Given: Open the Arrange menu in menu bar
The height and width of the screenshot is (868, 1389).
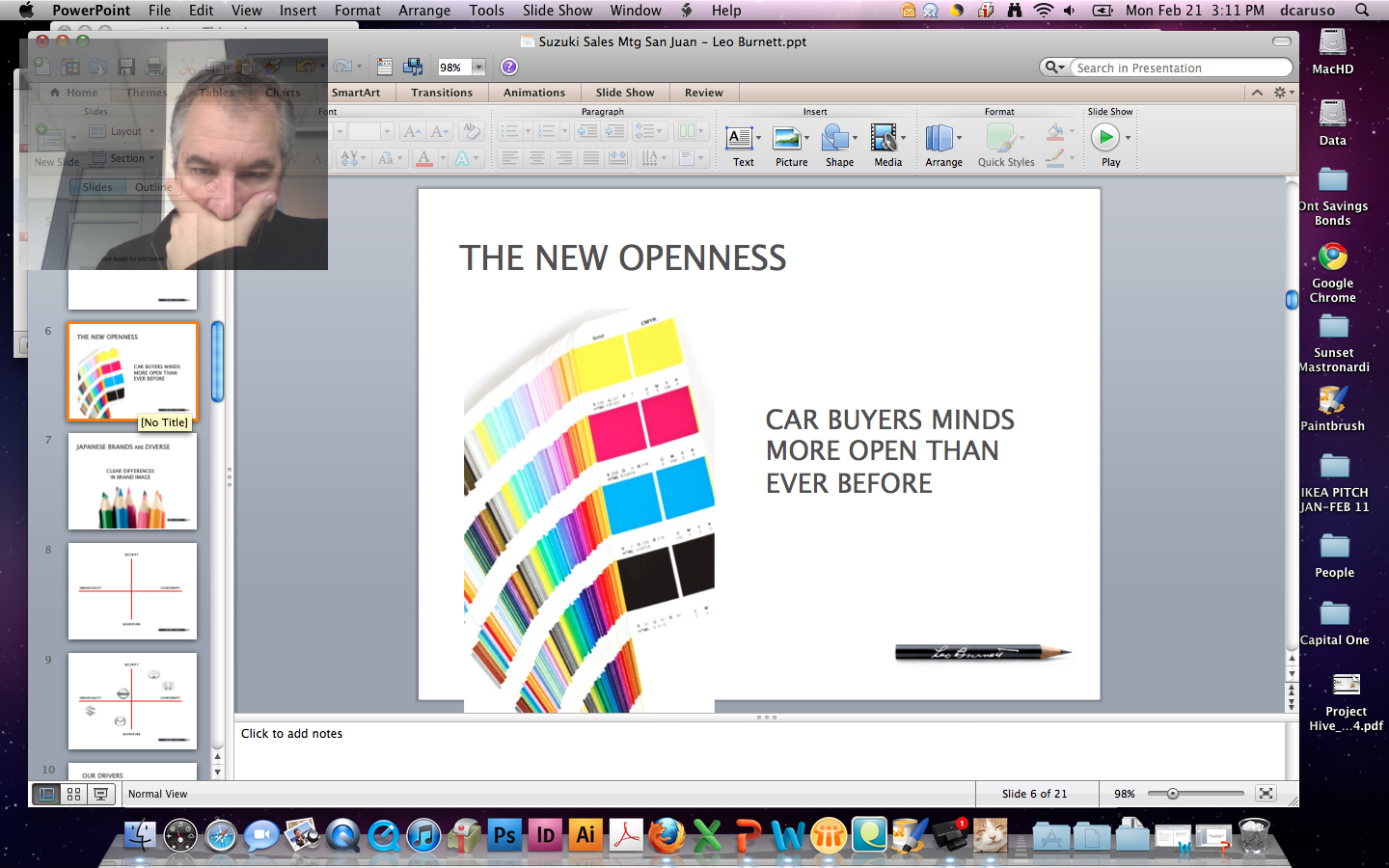Looking at the screenshot, I should pyautogui.click(x=424, y=11).
